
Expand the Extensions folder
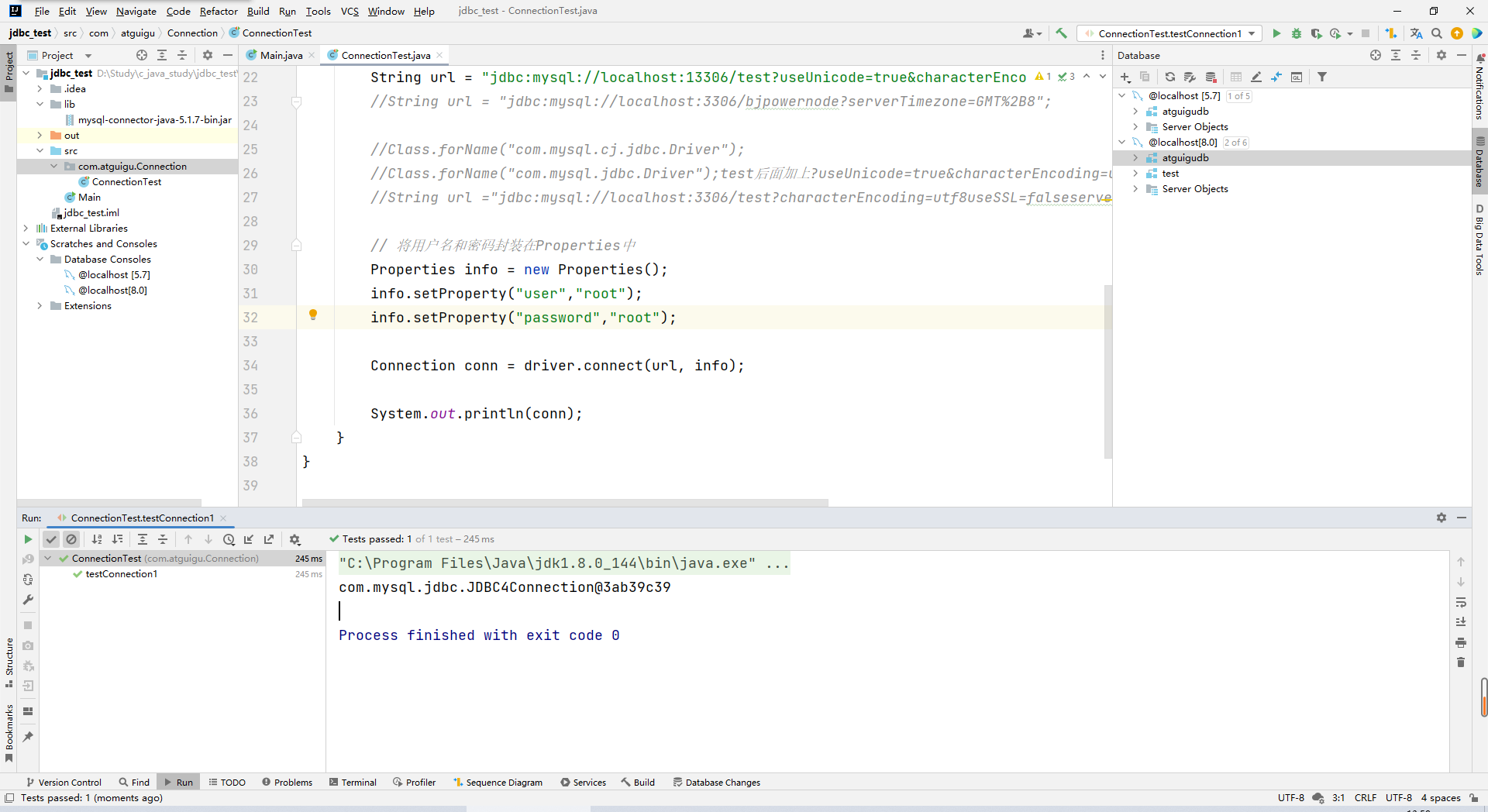[40, 306]
